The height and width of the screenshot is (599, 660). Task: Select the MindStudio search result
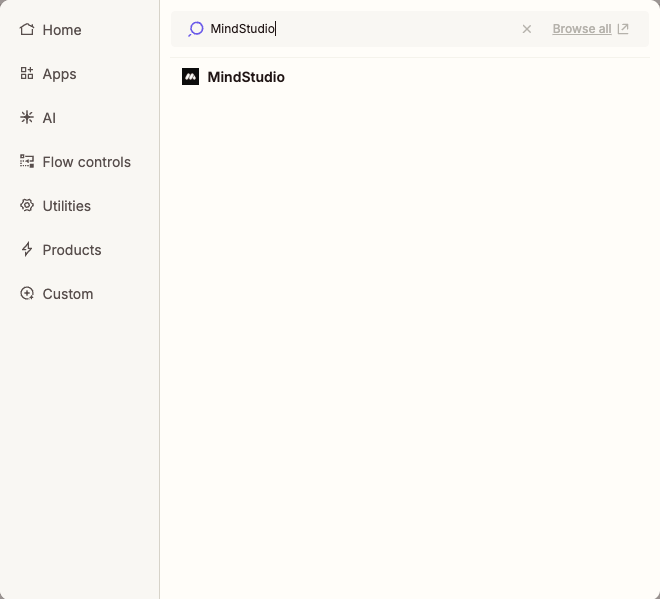coord(410,77)
